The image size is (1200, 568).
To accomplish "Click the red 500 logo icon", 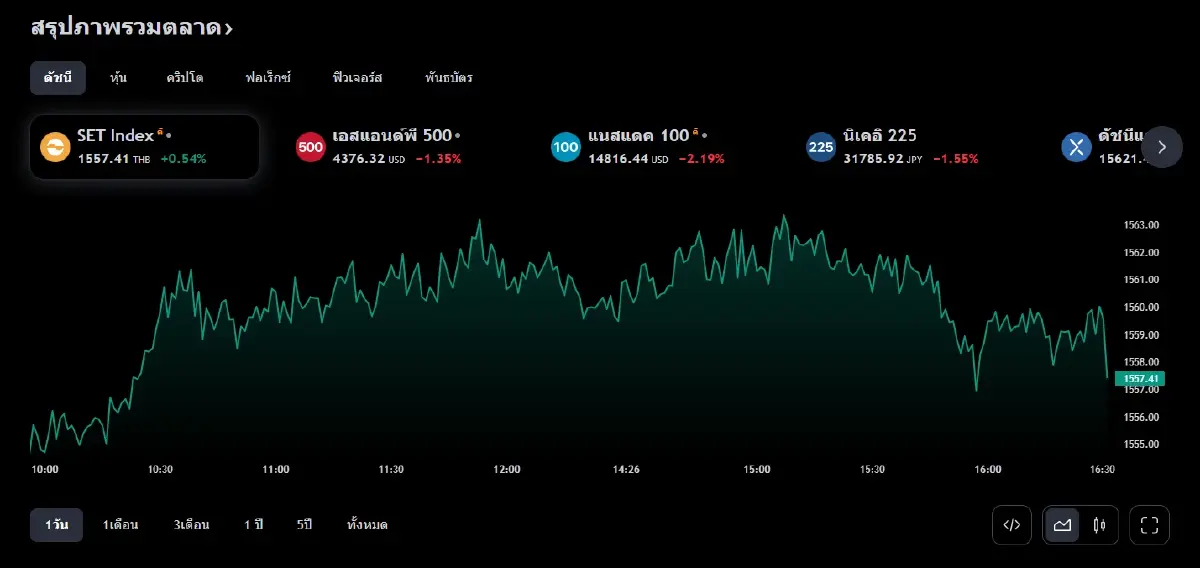I will pos(311,147).
